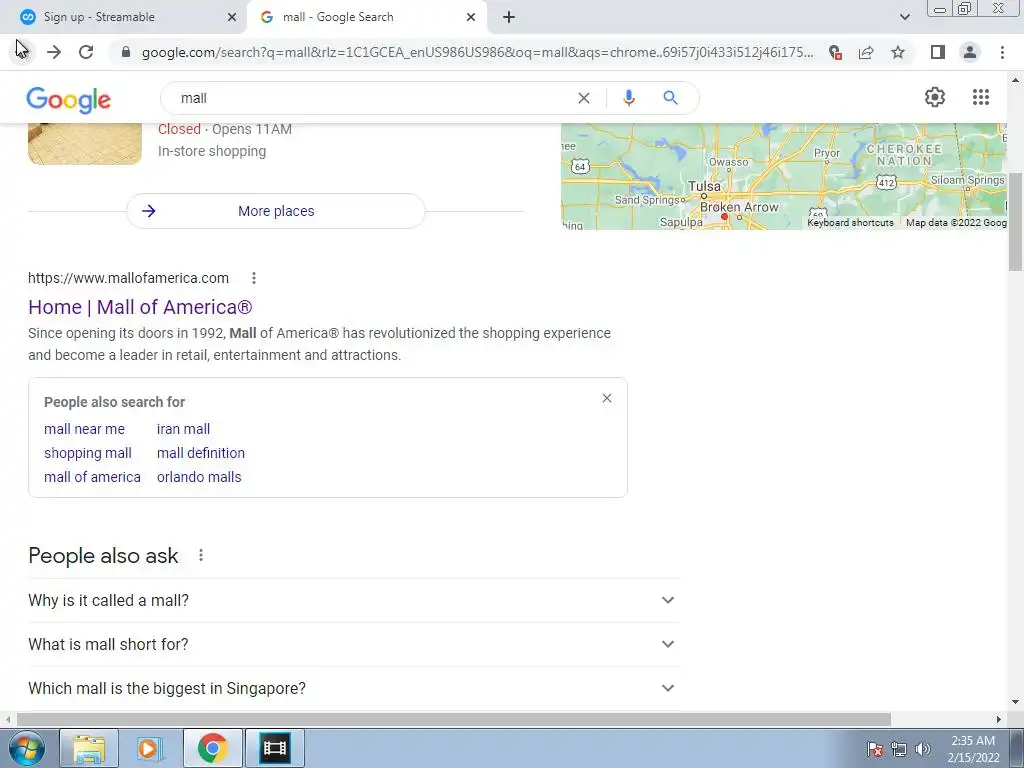Bookmark this page with the star icon
Viewport: 1024px width, 768px height.
pyautogui.click(x=898, y=52)
